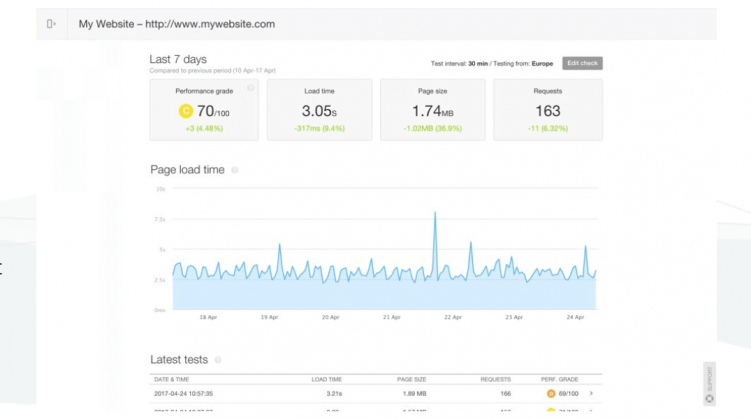Click orange grade badge in first test row
This screenshot has height=419, width=751.
(x=550, y=394)
